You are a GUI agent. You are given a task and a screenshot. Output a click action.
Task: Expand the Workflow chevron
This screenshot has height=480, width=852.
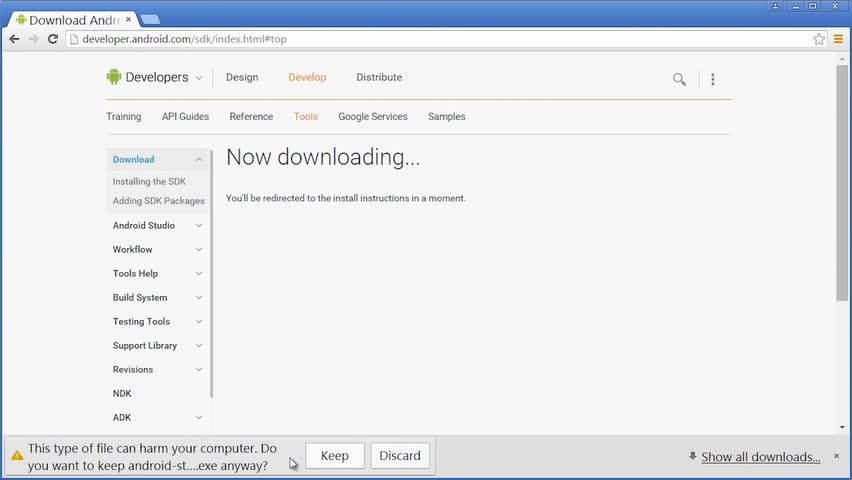click(199, 250)
